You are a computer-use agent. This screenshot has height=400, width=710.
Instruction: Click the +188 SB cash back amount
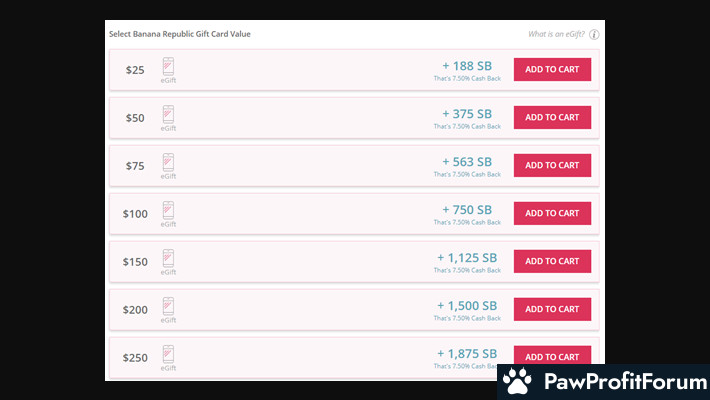pyautogui.click(x=467, y=65)
